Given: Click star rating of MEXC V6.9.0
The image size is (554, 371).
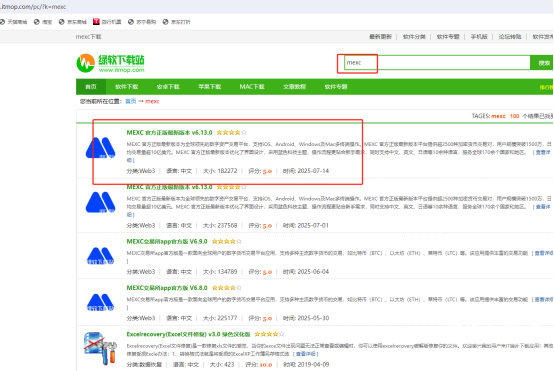Looking at the screenshot, I should click(226, 242).
